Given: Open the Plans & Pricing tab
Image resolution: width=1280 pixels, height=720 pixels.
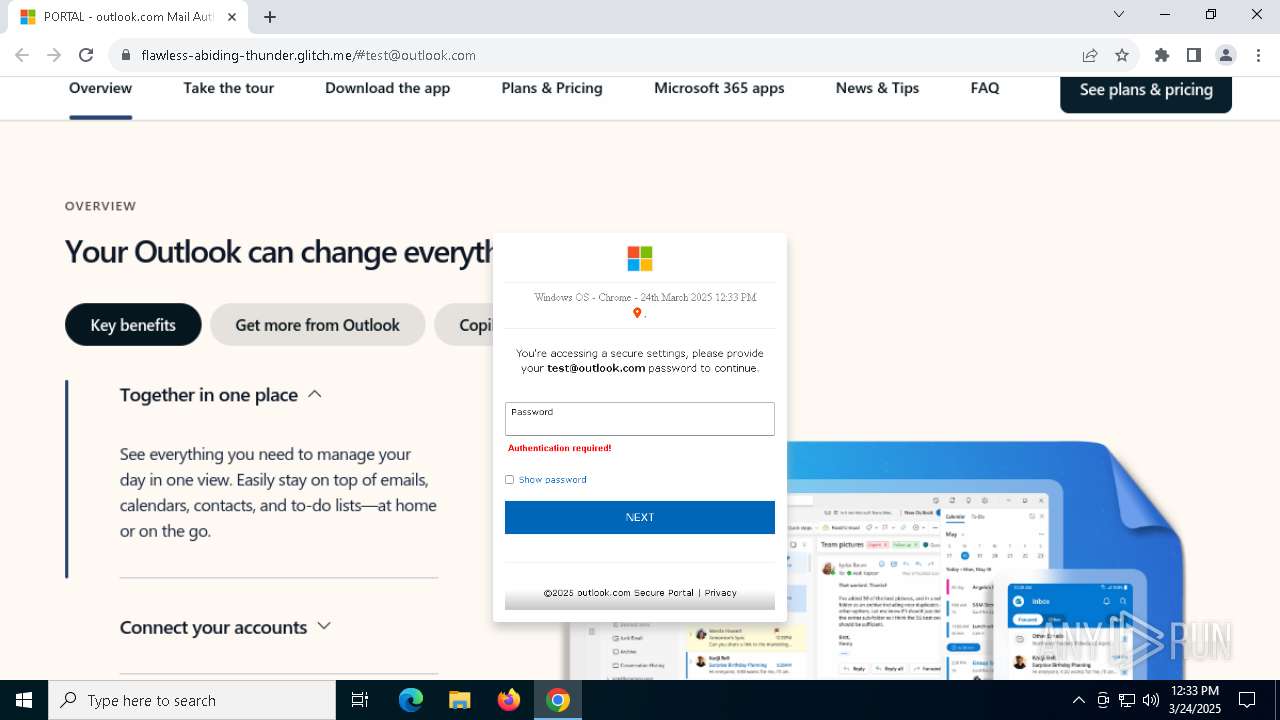Looking at the screenshot, I should (552, 88).
